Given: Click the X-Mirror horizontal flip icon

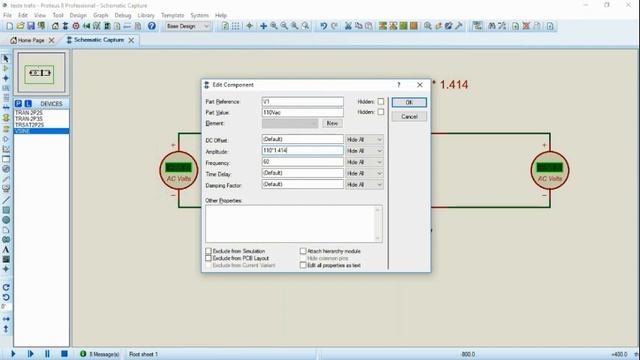Looking at the screenshot, I should coord(6,319).
